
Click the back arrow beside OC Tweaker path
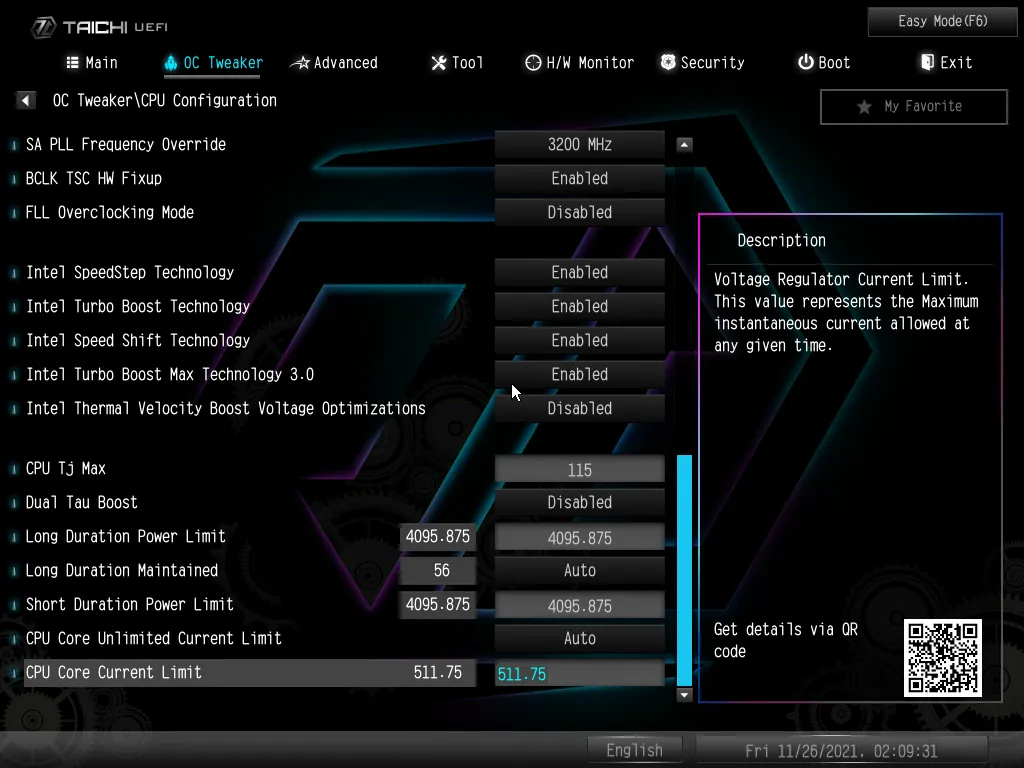tap(25, 101)
